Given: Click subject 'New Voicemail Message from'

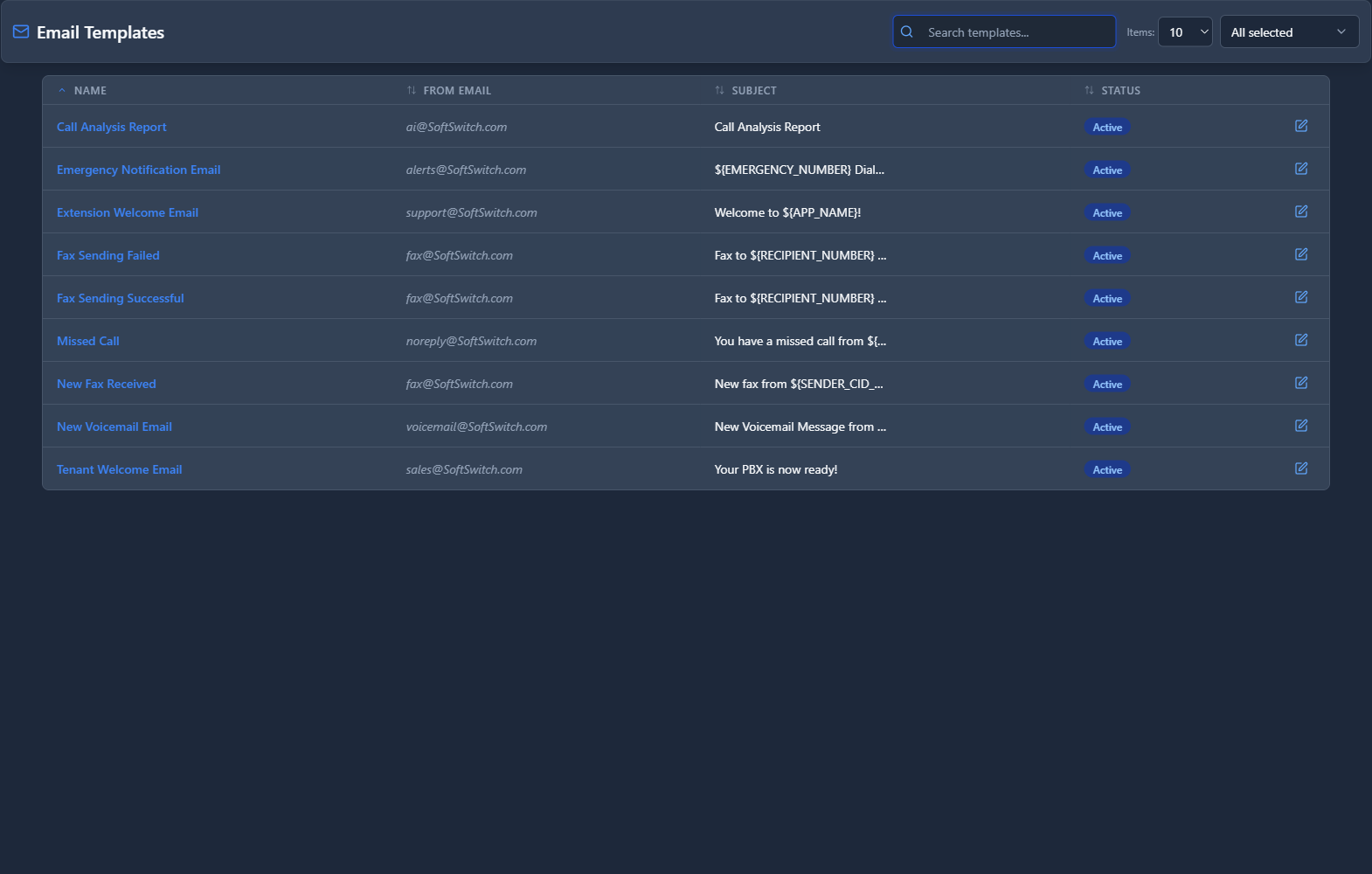Looking at the screenshot, I should (x=800, y=427).
